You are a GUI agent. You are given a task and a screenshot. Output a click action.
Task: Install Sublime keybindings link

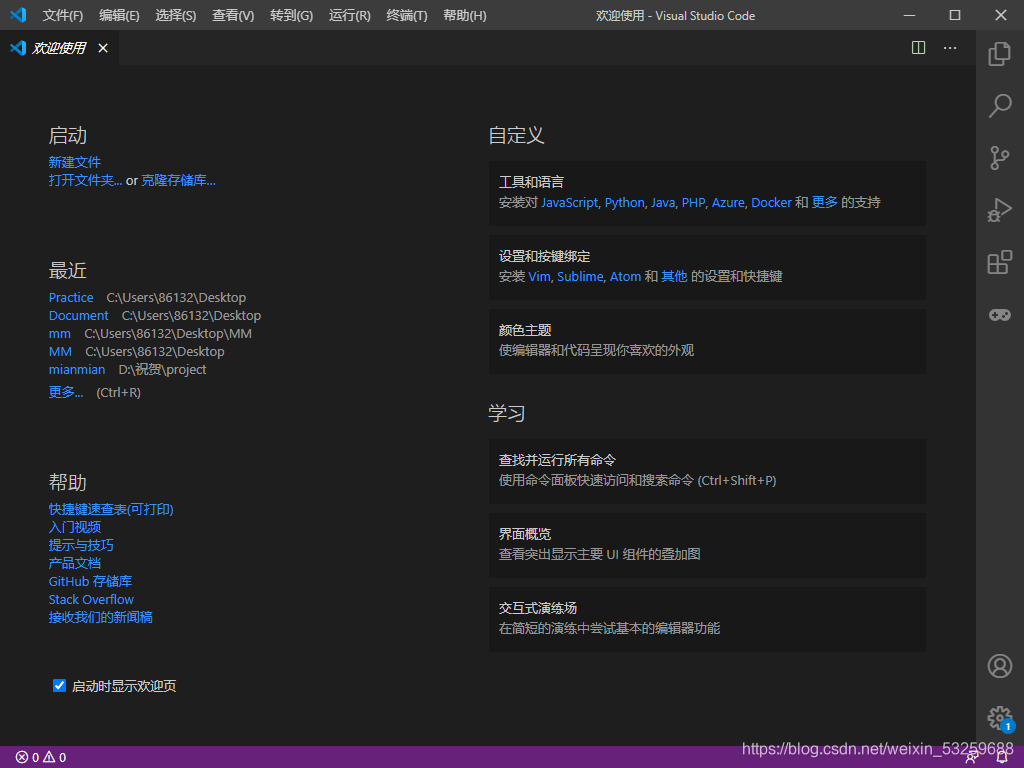[580, 276]
